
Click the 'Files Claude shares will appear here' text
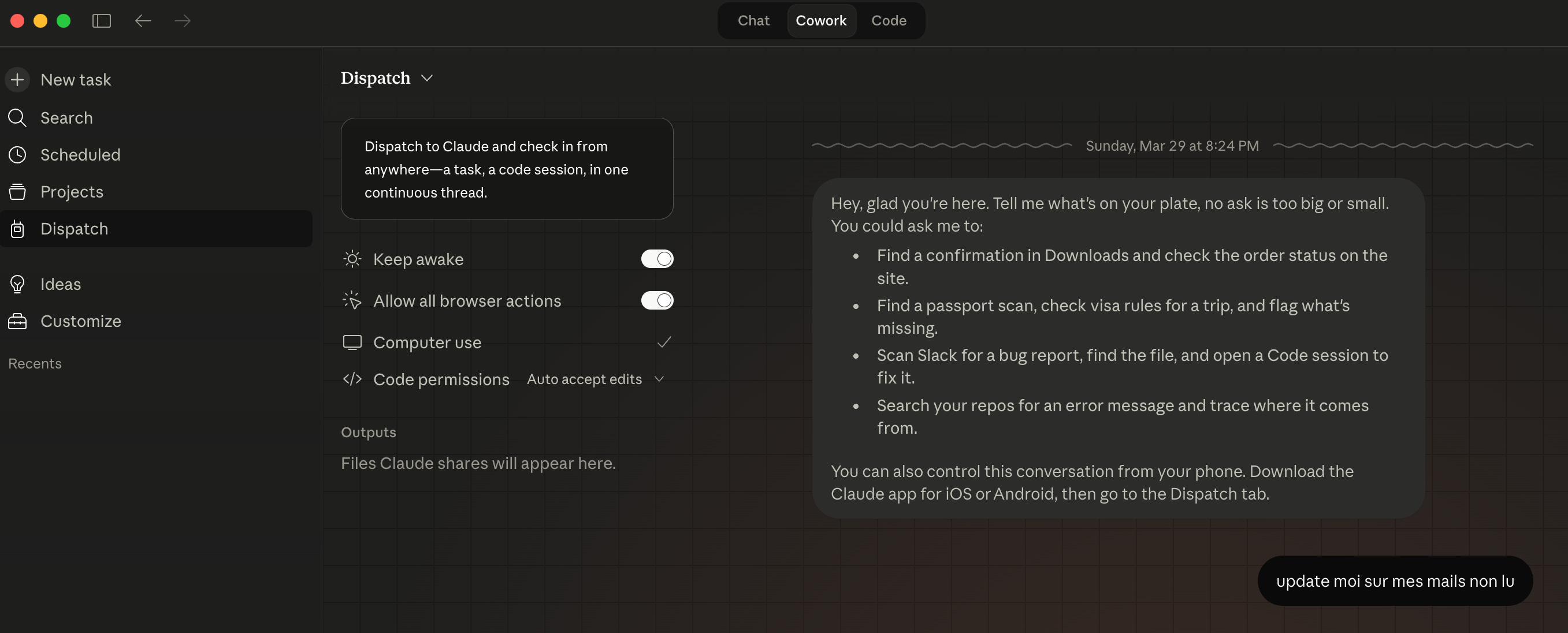tap(478, 463)
